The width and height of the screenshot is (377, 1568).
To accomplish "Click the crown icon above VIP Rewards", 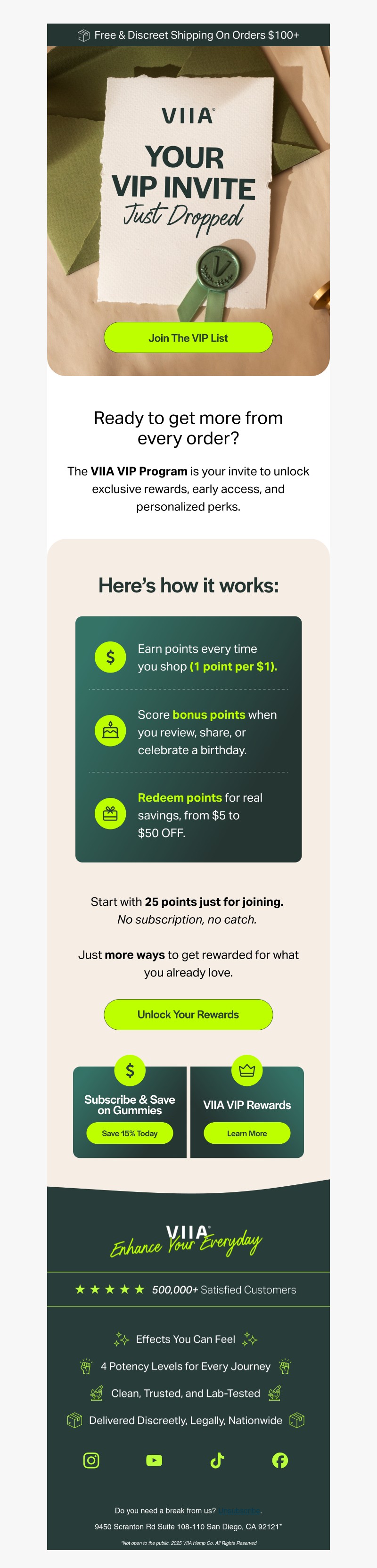I will (x=246, y=1069).
